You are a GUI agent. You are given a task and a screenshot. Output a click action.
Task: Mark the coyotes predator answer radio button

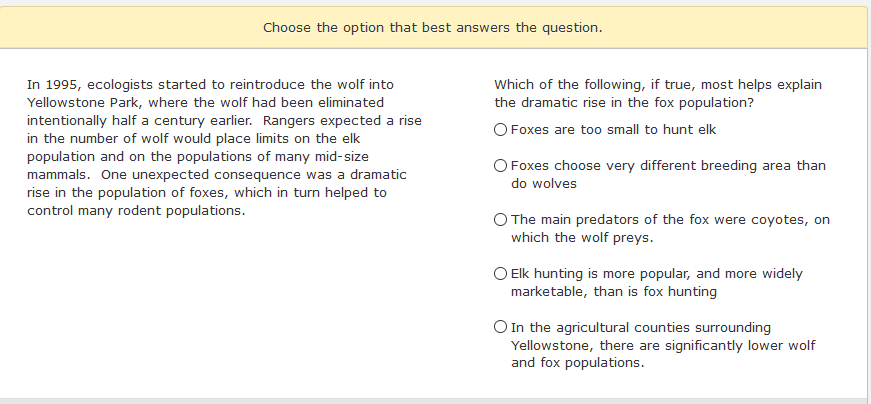coord(500,220)
